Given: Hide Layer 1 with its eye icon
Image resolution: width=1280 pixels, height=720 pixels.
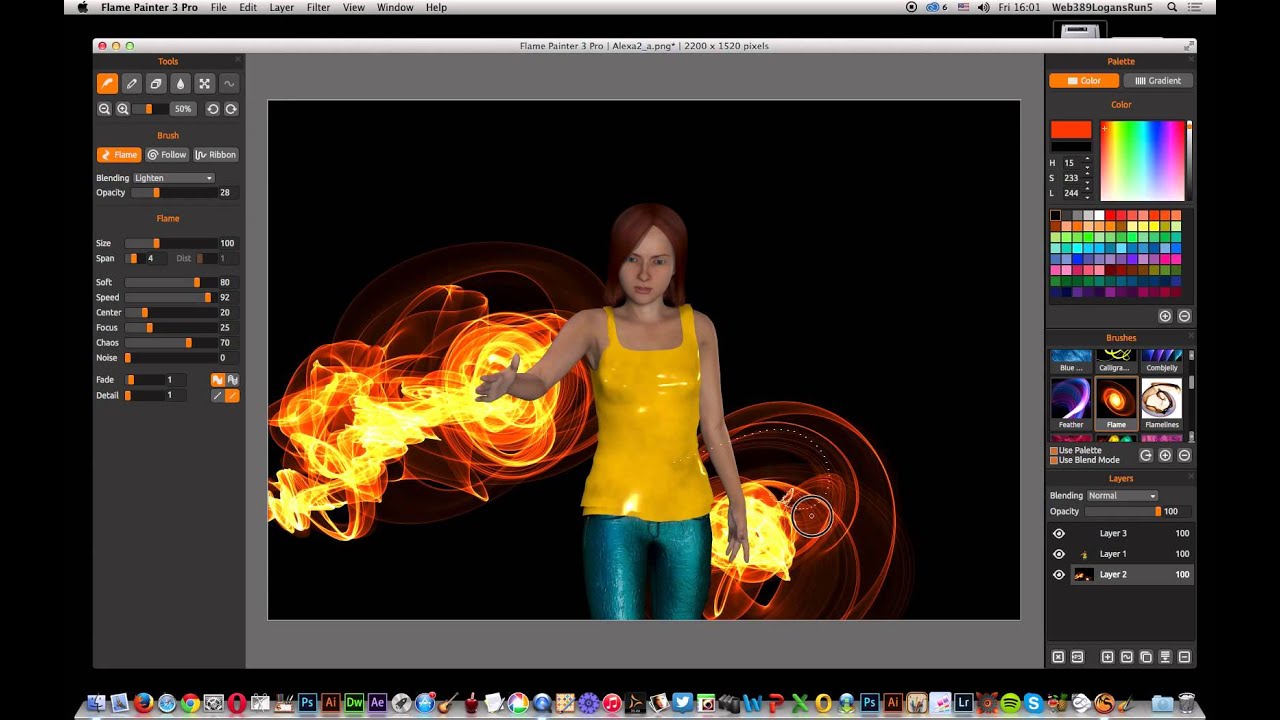Looking at the screenshot, I should coord(1059,554).
